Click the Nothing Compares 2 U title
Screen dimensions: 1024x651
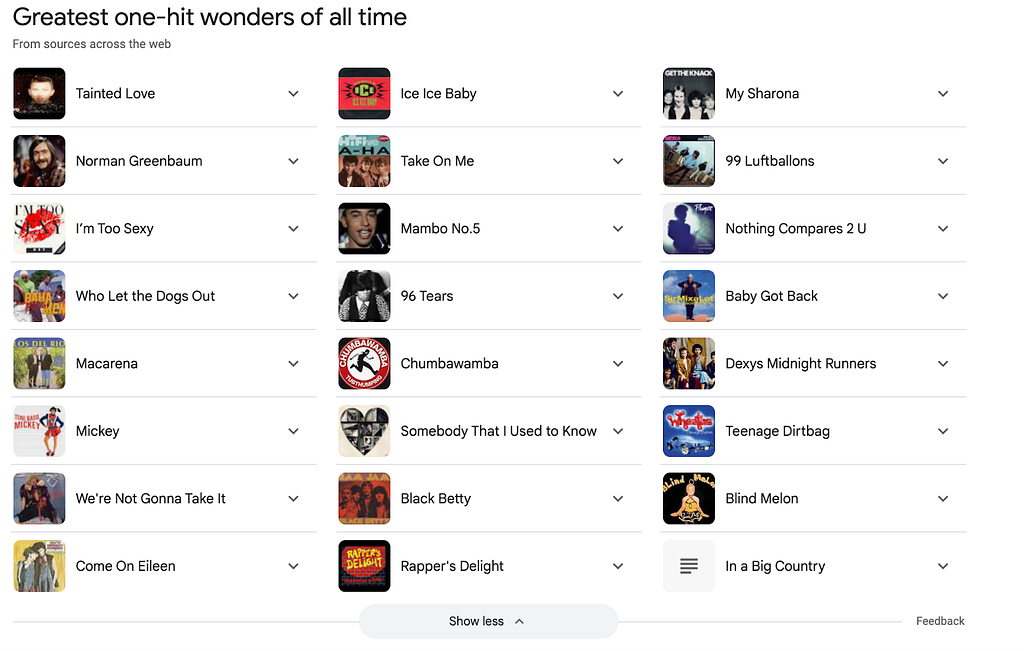796,229
